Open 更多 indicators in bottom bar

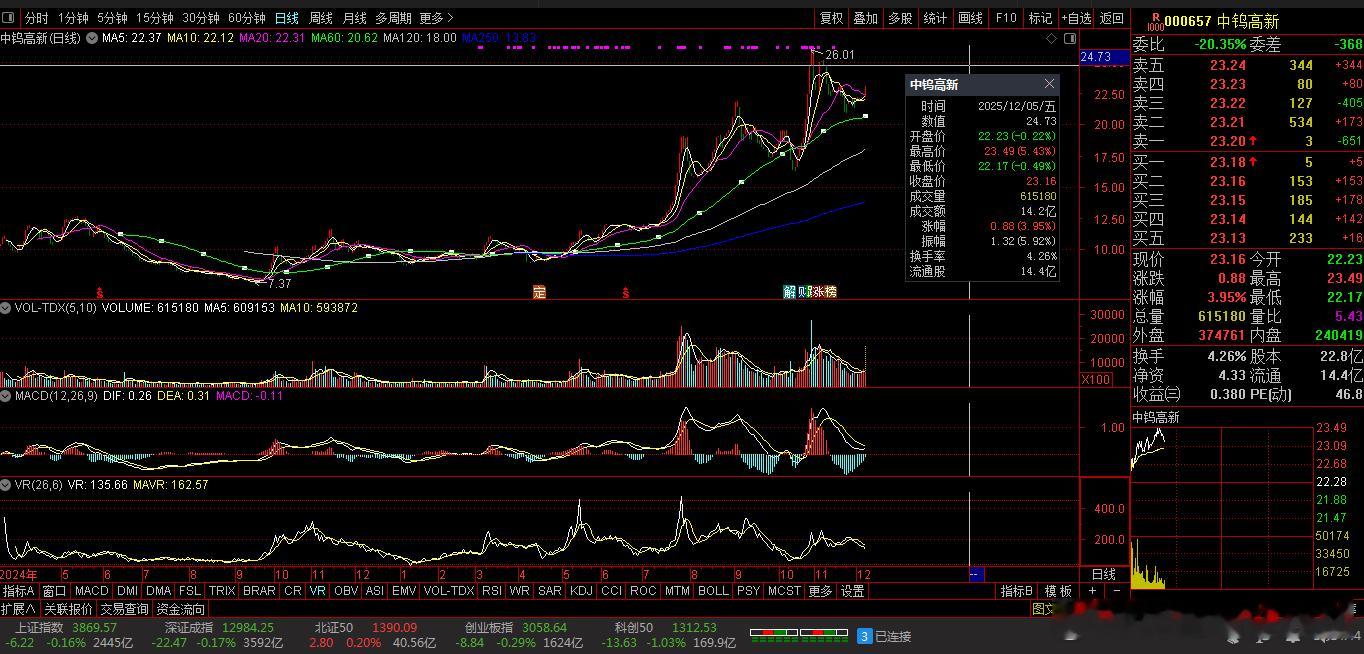[x=820, y=591]
